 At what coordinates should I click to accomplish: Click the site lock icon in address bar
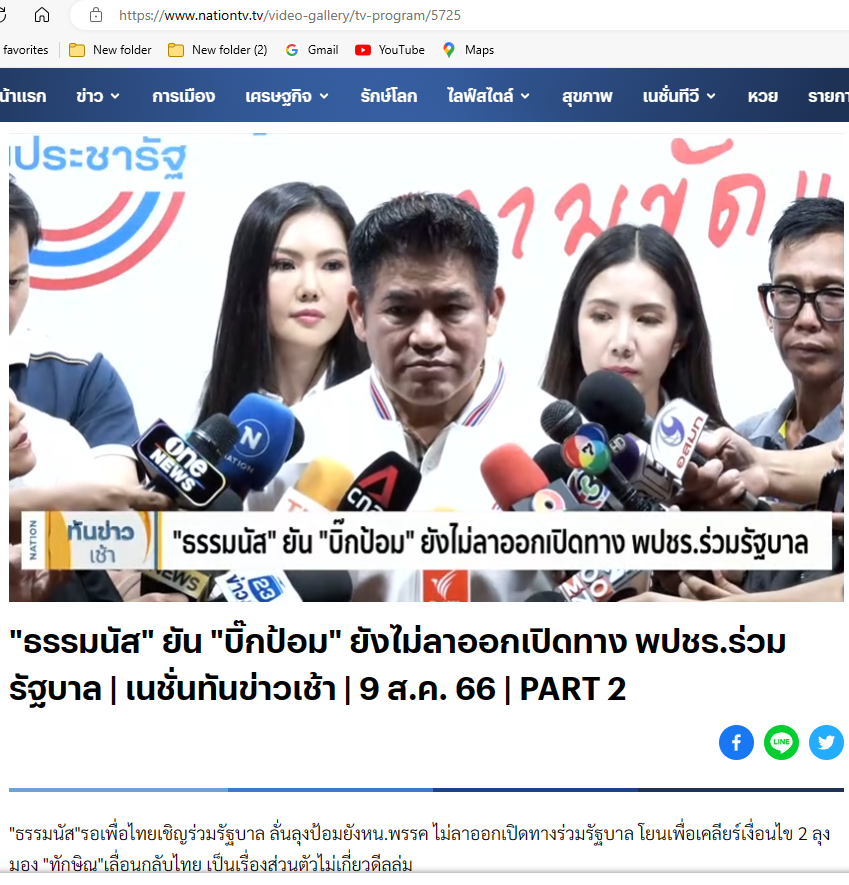[x=96, y=15]
